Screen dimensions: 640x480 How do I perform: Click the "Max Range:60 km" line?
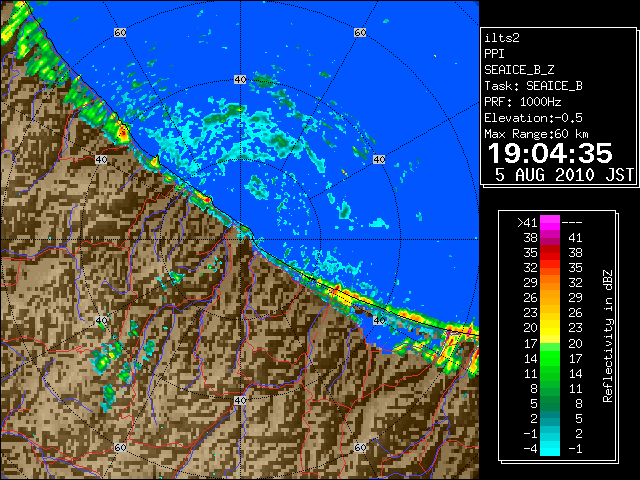click(x=536, y=134)
